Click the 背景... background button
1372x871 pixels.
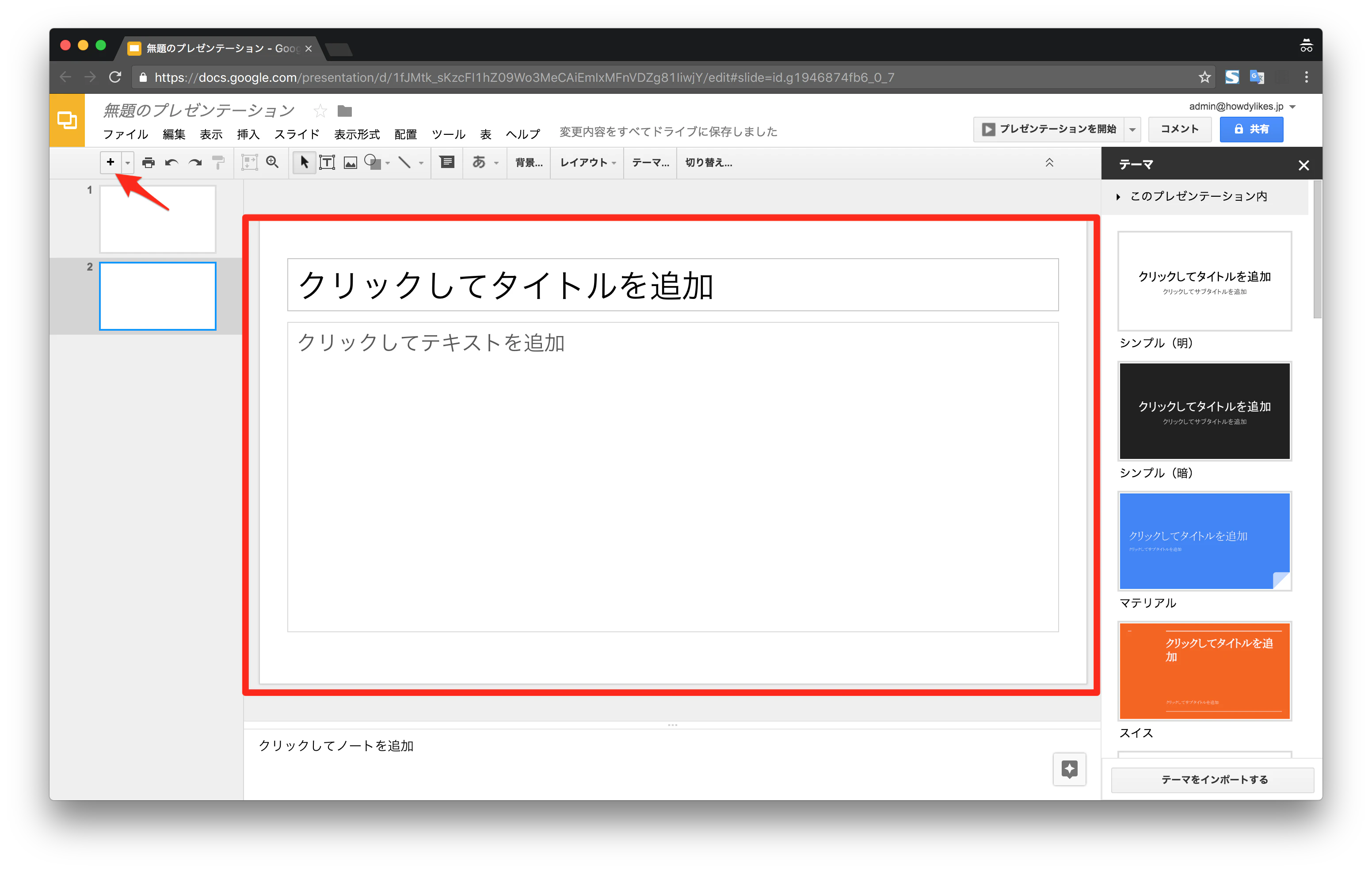529,162
